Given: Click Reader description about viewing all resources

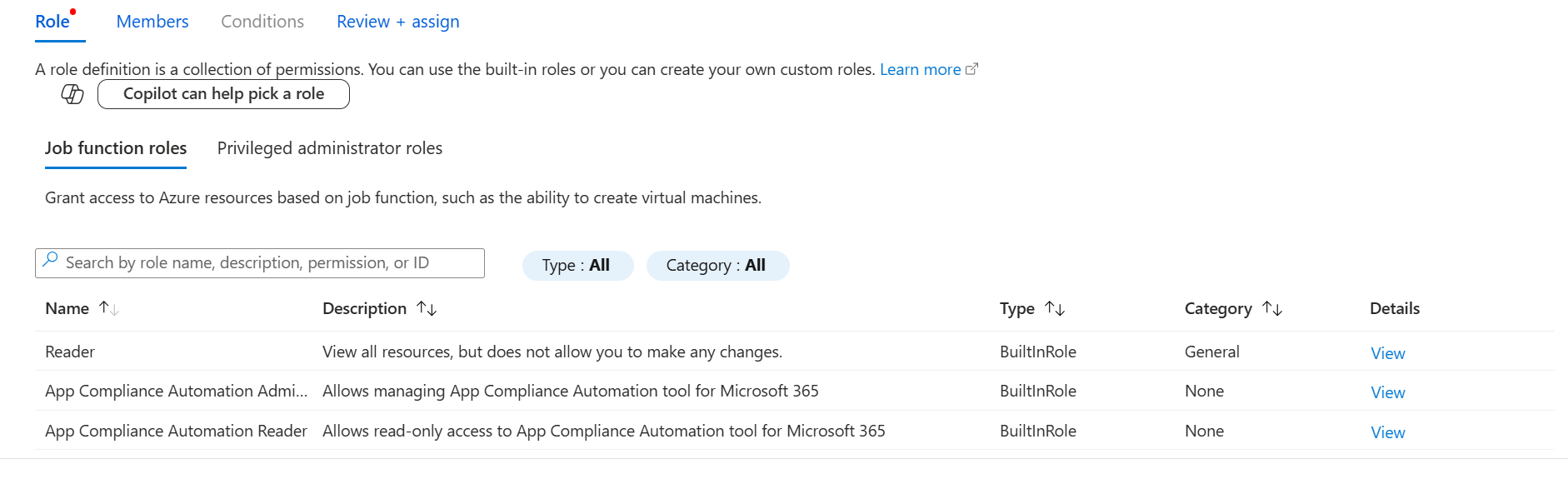Looking at the screenshot, I should [x=552, y=352].
